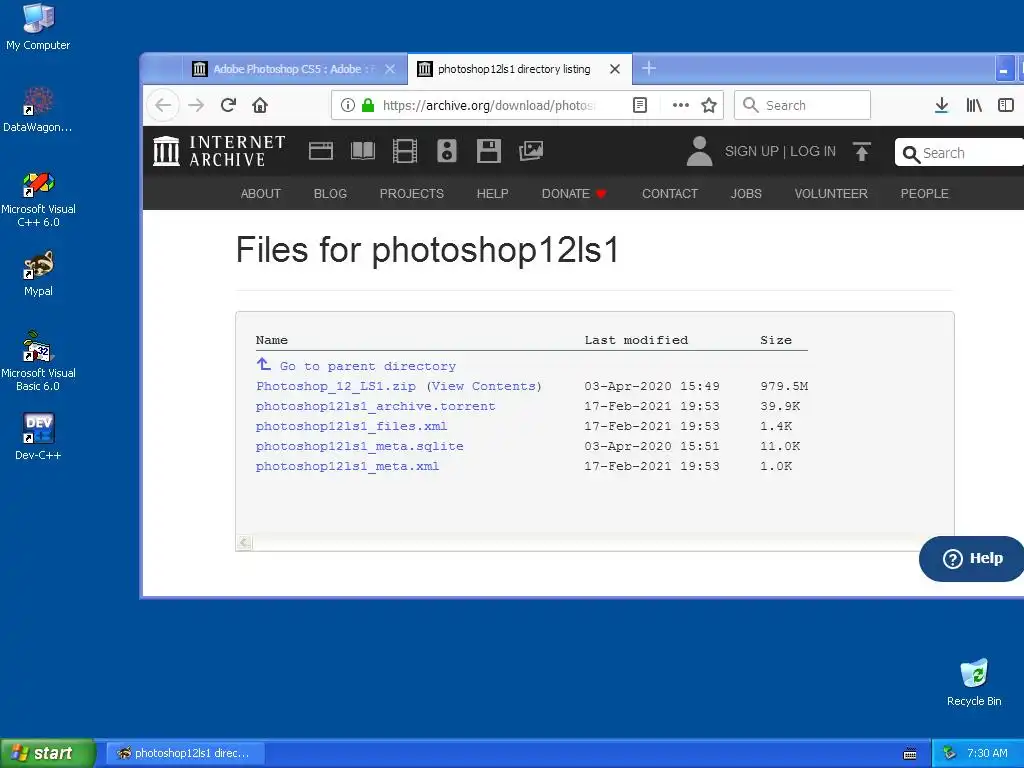Viewport: 1024px width, 768px height.
Task: Click View Contents link for zip
Action: pyautogui.click(x=484, y=386)
